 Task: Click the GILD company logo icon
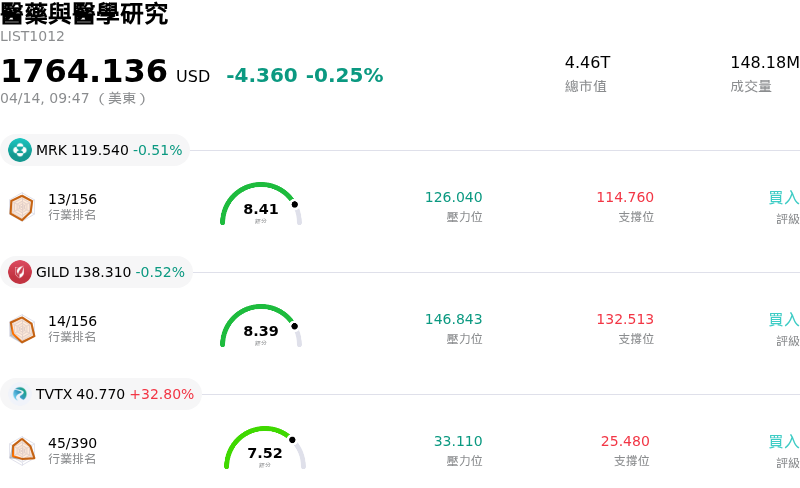coord(20,272)
